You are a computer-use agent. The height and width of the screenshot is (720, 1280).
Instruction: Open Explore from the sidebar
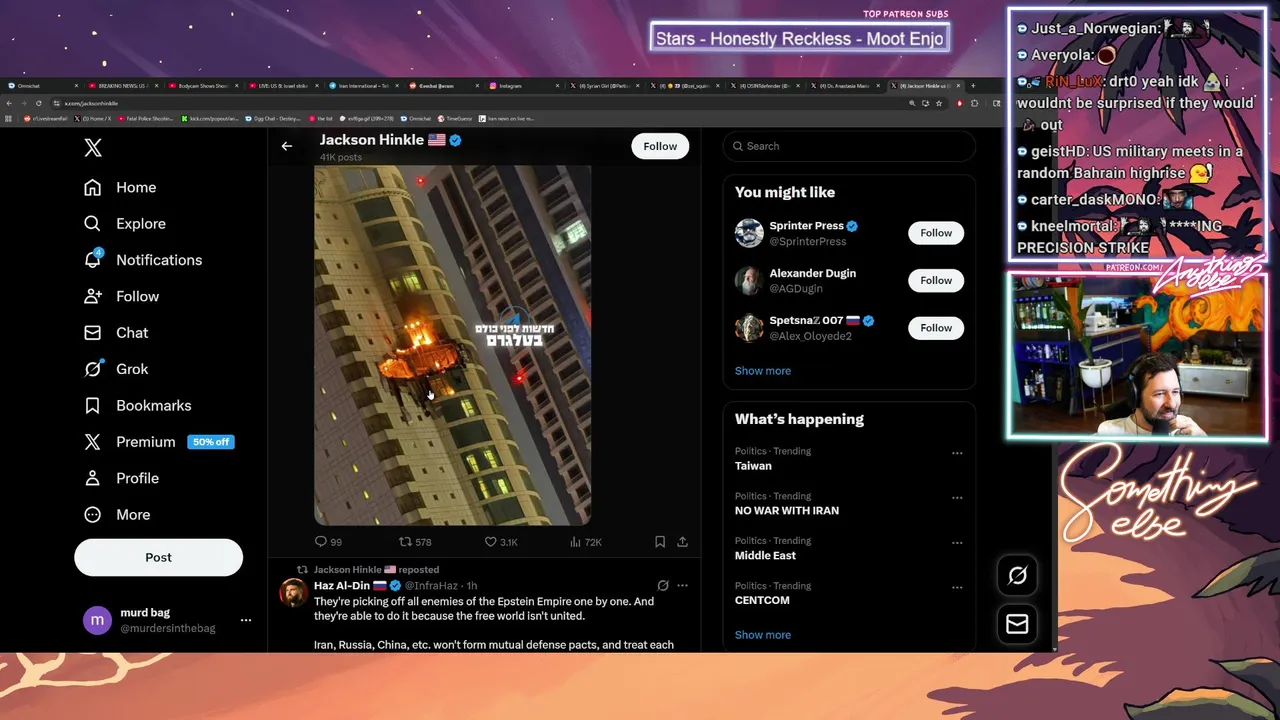(x=125, y=224)
